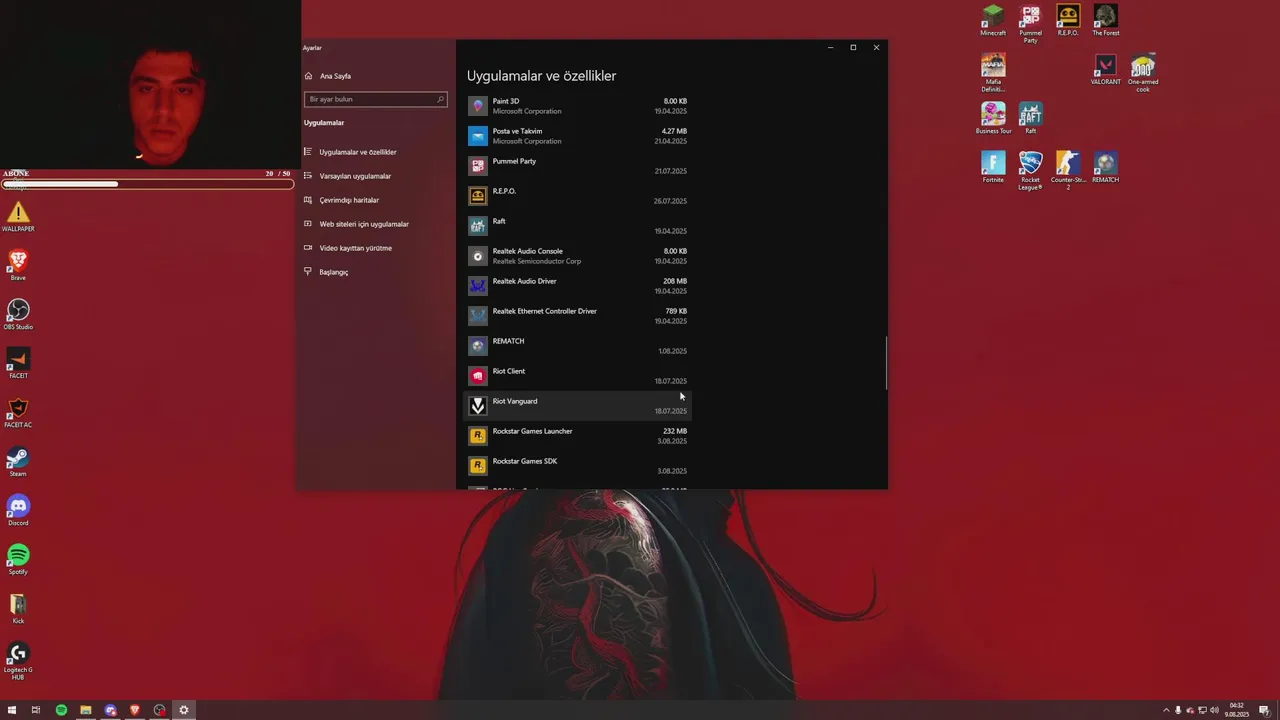Open Kick desktop shortcut
Image resolution: width=1280 pixels, height=720 pixels.
(18, 608)
